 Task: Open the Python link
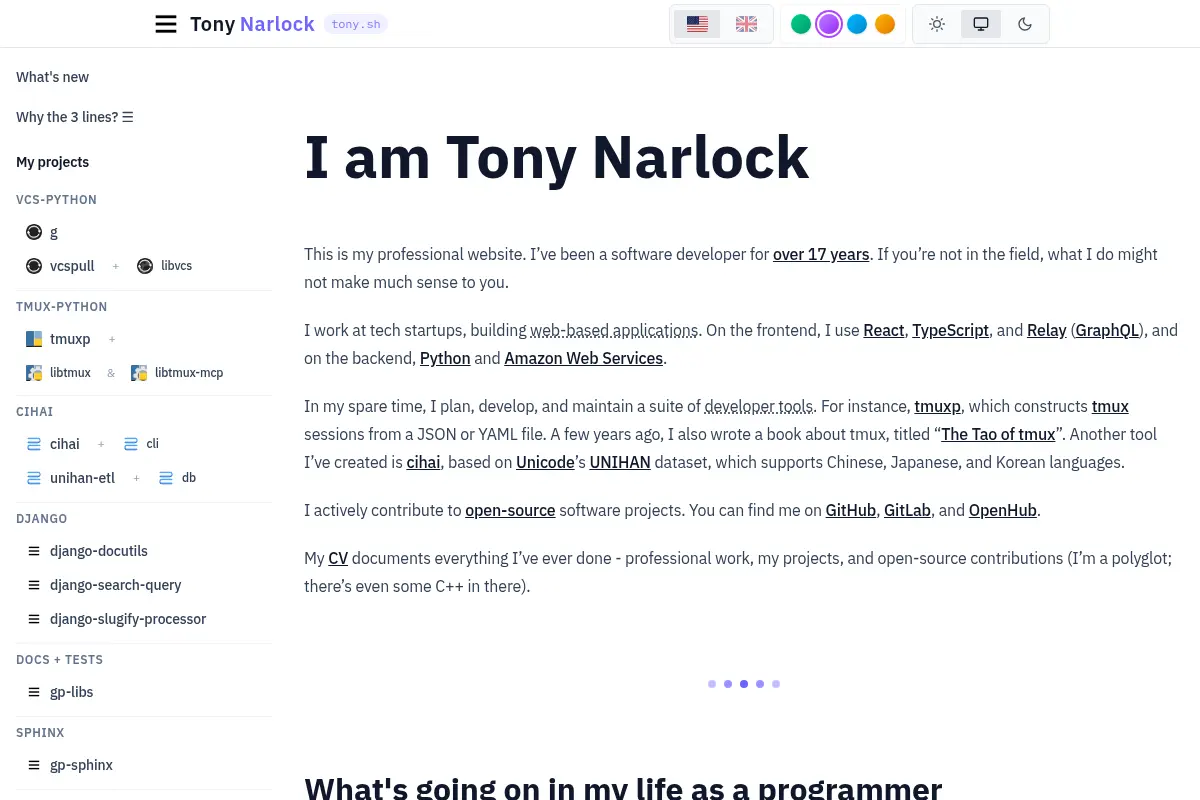(x=445, y=358)
